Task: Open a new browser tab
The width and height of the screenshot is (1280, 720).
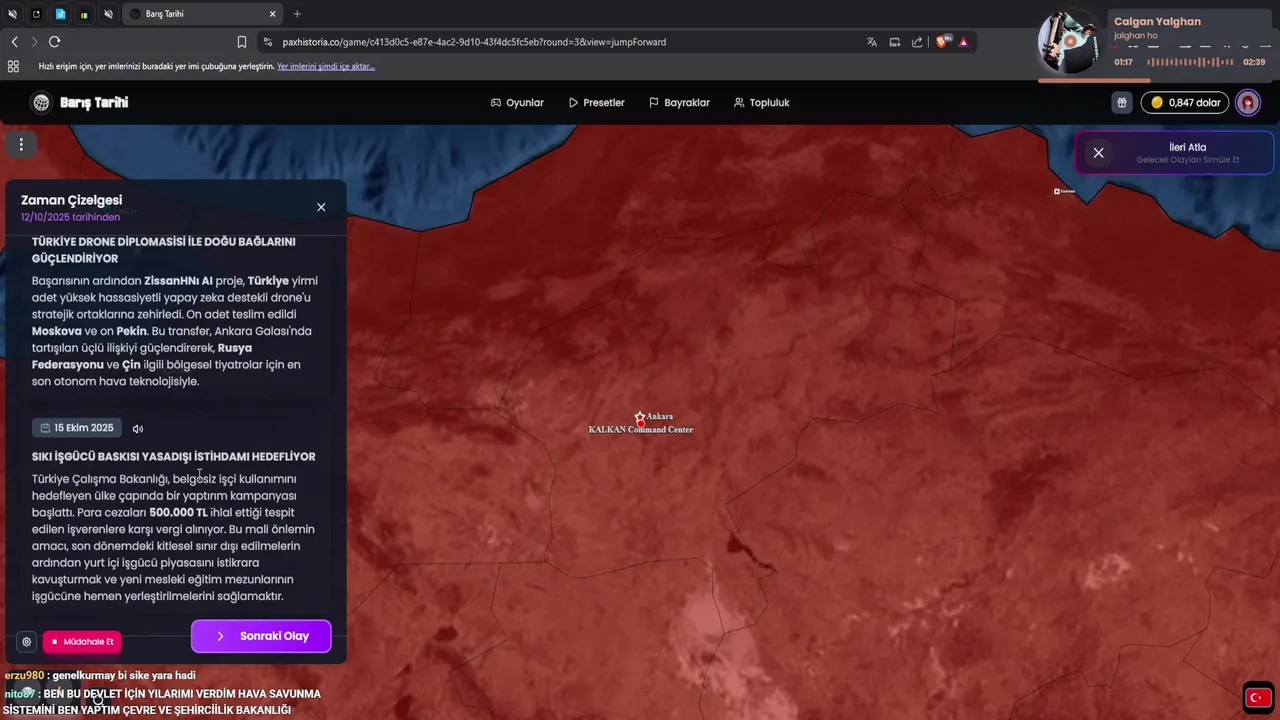Action: click(x=297, y=14)
